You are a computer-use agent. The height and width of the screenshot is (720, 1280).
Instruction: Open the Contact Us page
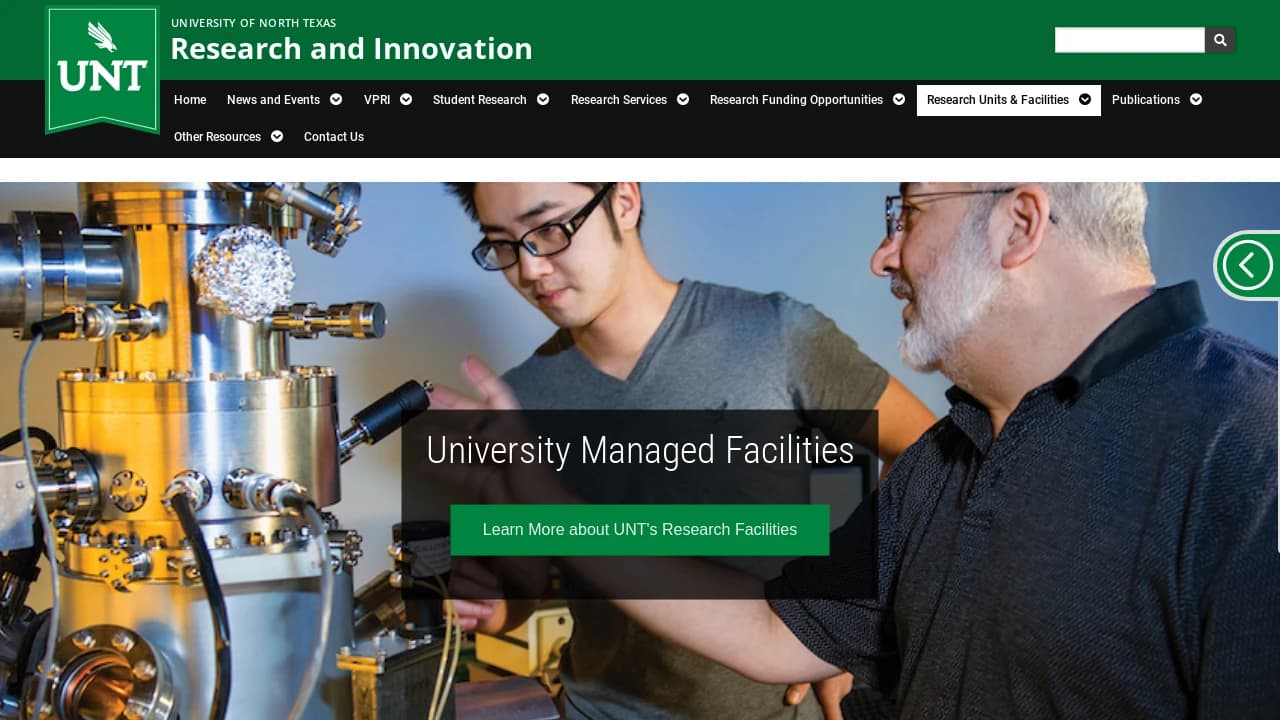click(x=334, y=137)
